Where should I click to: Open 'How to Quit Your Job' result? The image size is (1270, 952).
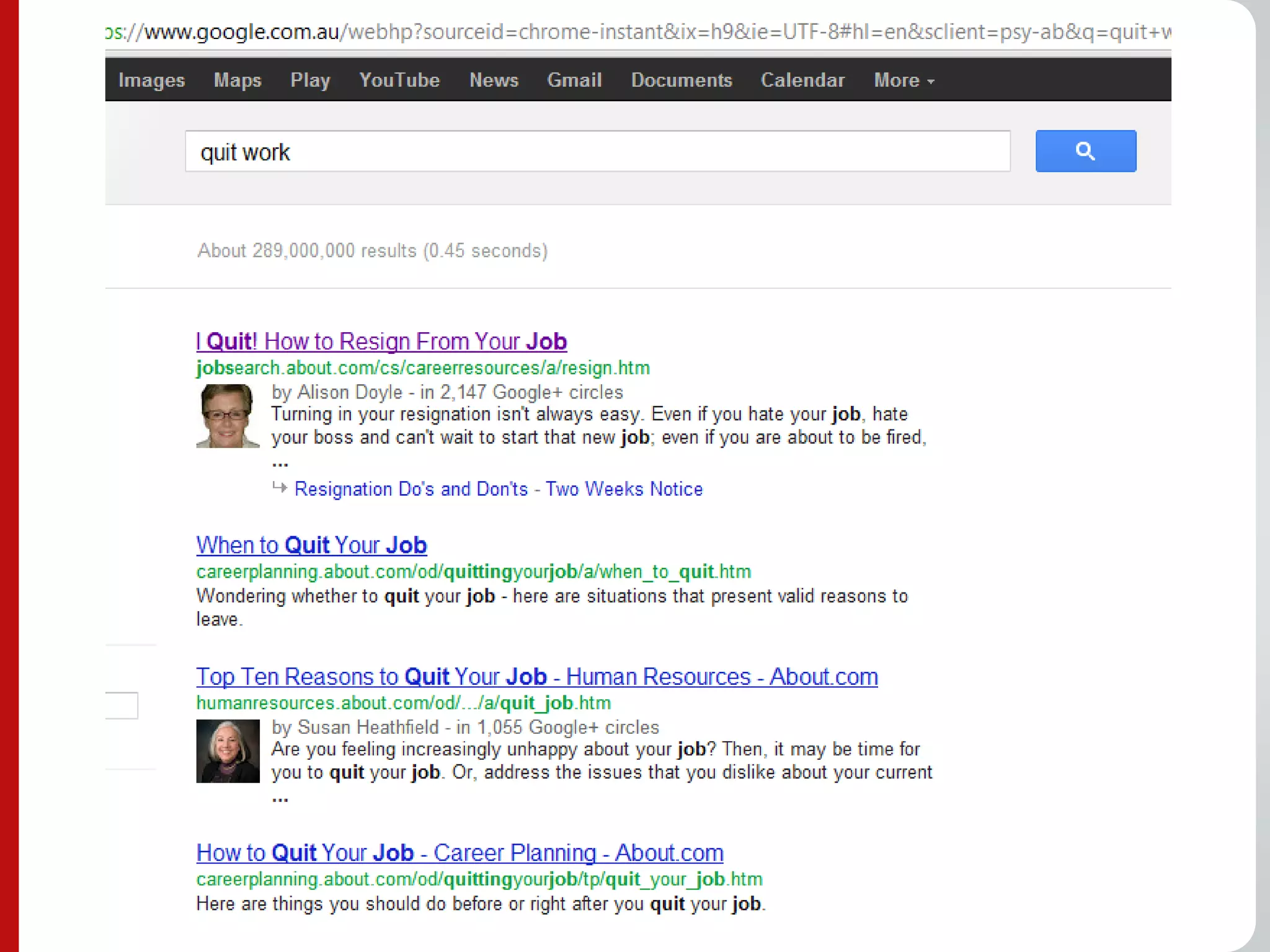coord(460,853)
